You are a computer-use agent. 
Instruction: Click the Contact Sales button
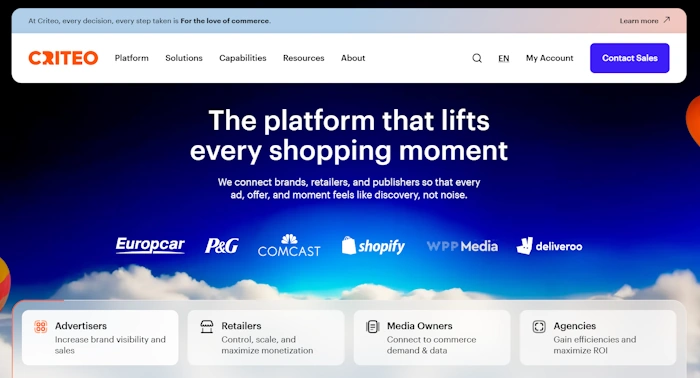click(x=629, y=58)
